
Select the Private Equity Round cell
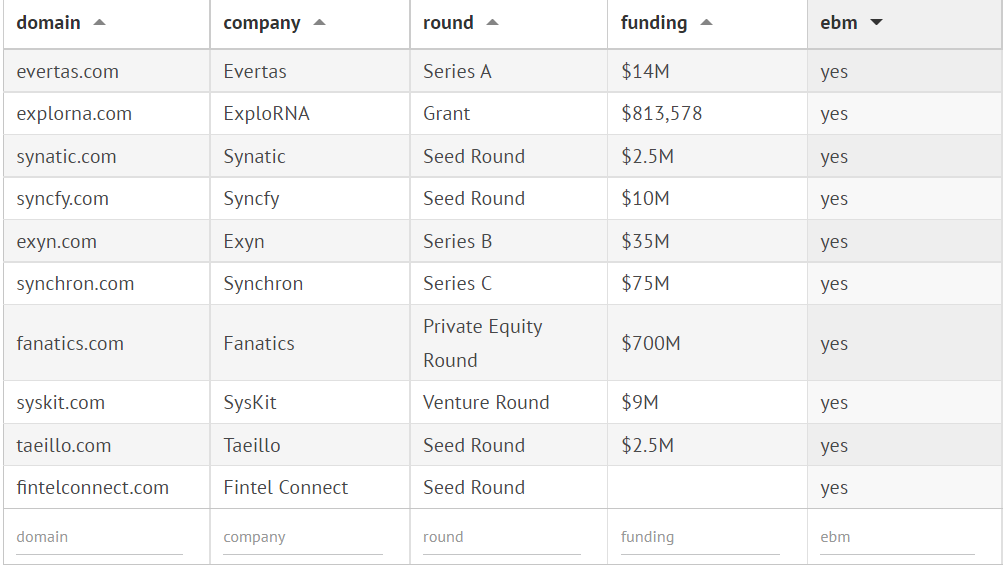[483, 343]
